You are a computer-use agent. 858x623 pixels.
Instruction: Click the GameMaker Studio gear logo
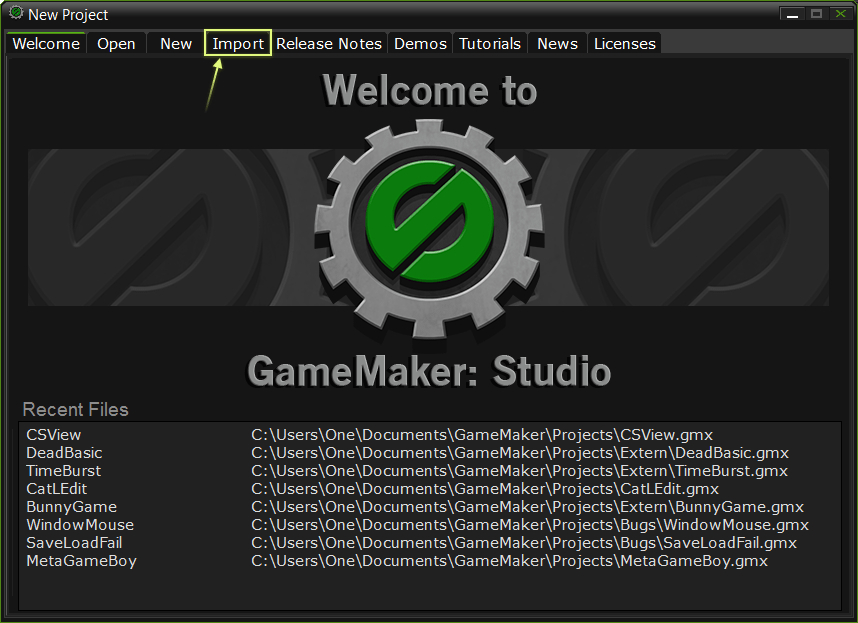tap(429, 229)
